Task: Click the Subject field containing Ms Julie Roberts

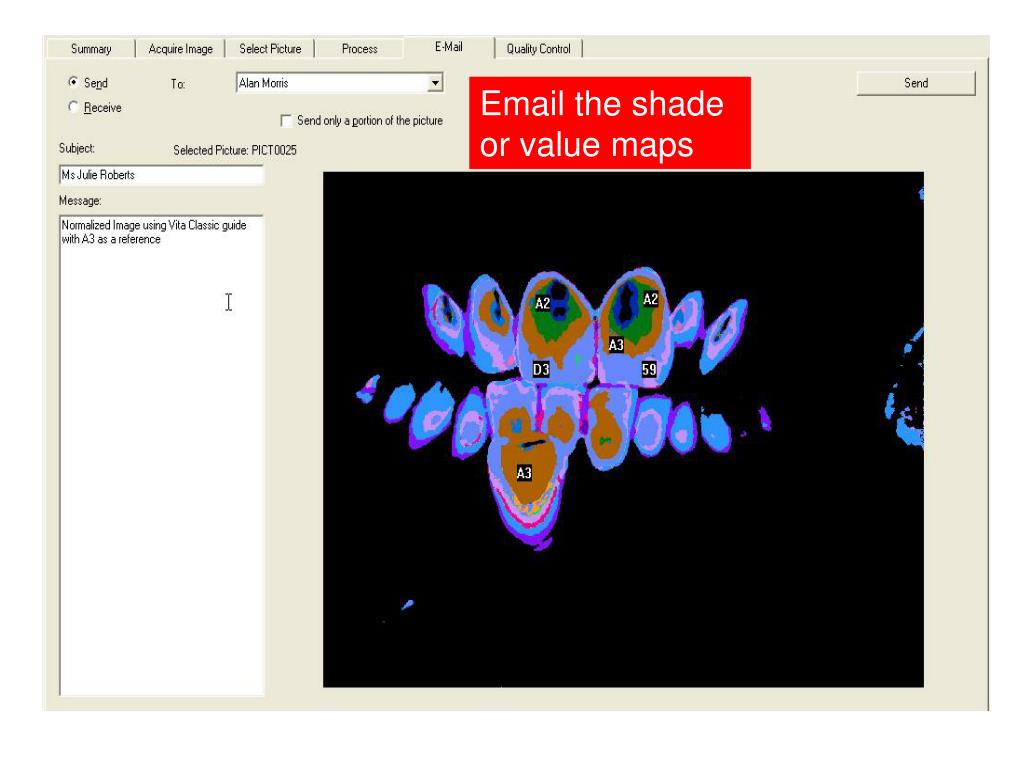Action: [161, 175]
